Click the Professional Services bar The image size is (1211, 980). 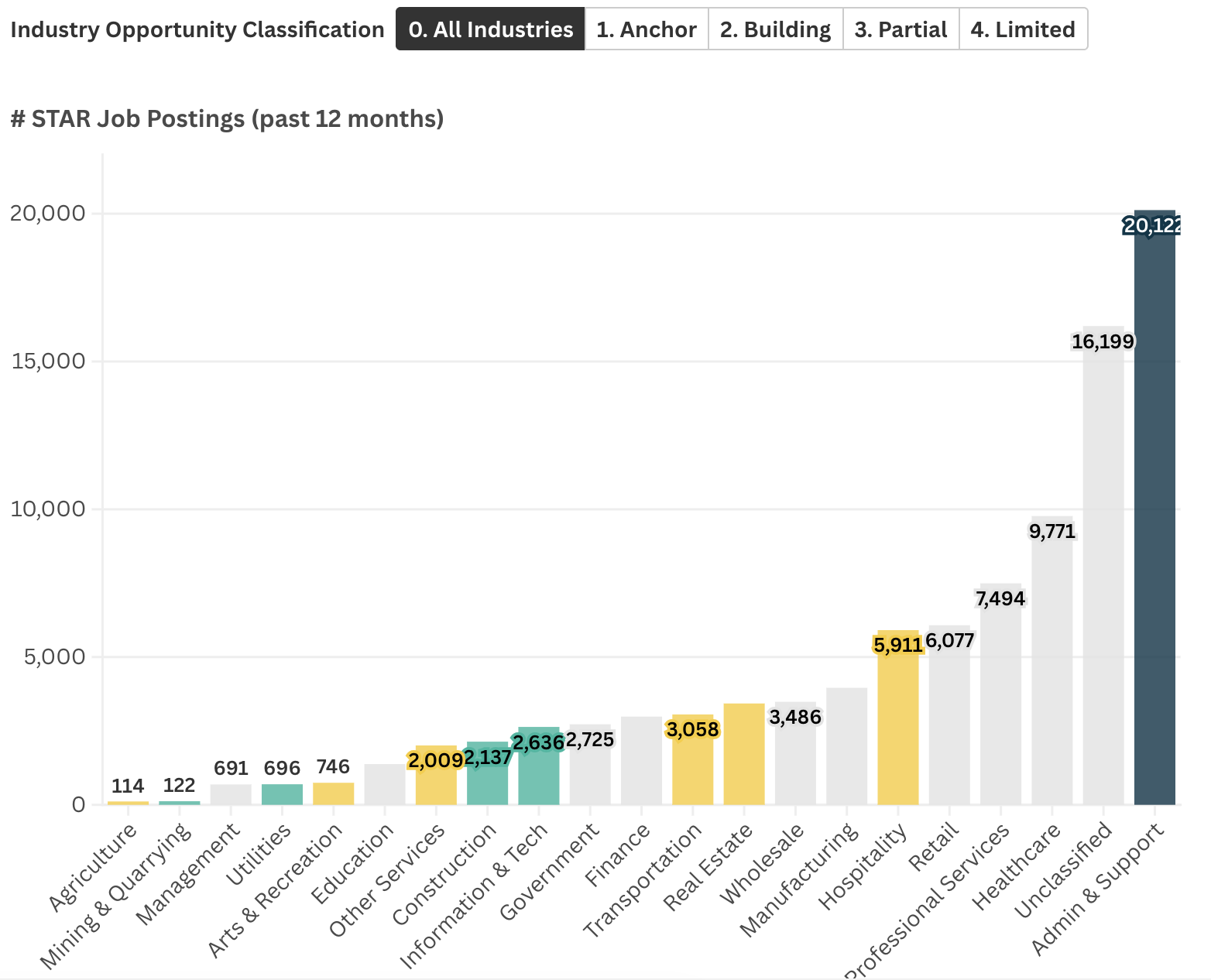coord(1000,694)
